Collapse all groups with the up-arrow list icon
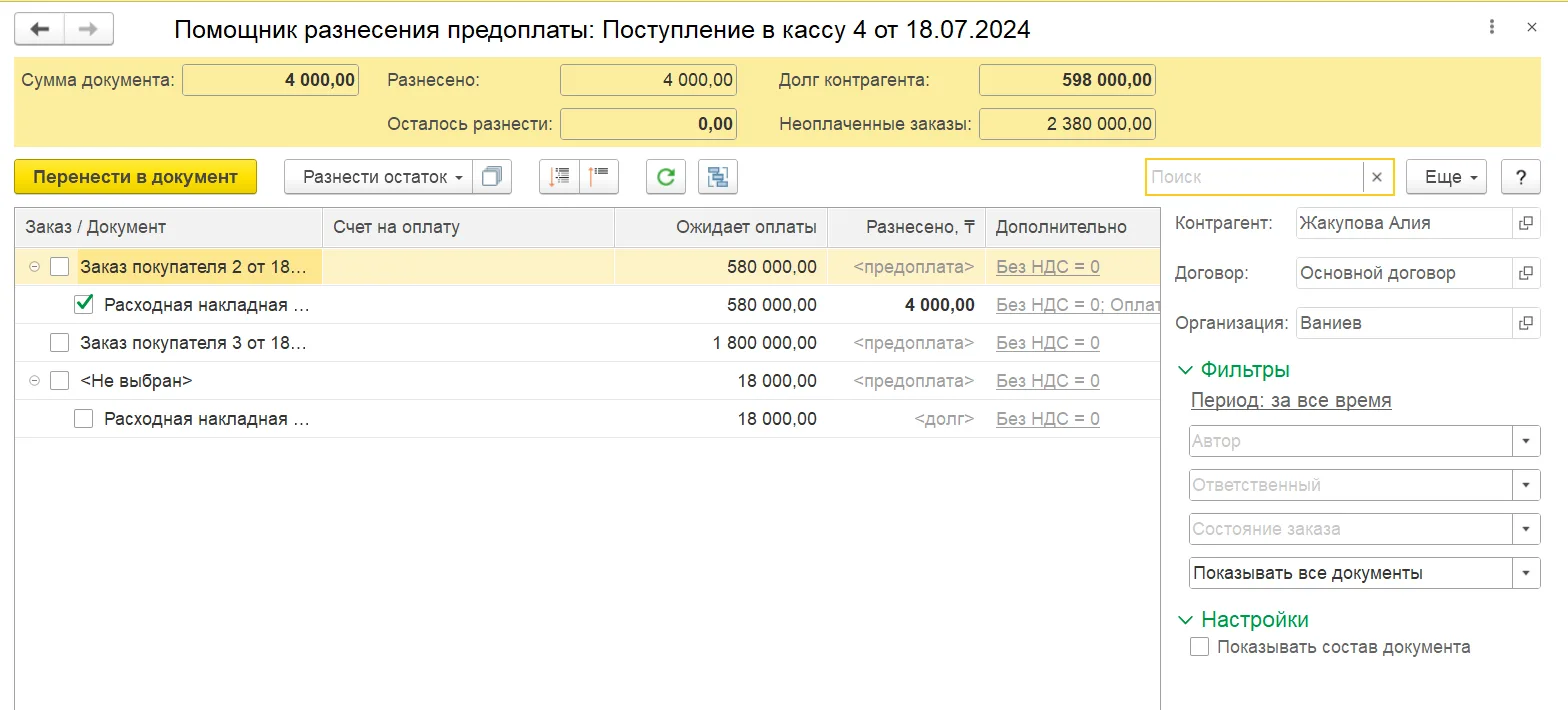 (600, 177)
